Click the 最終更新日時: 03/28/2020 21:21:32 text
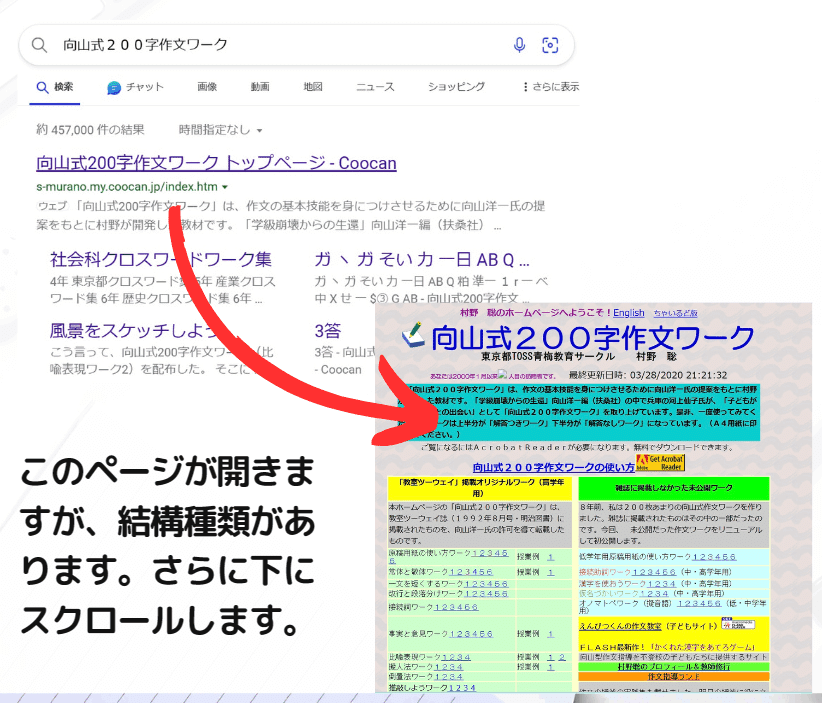This screenshot has width=822, height=703. [x=648, y=375]
